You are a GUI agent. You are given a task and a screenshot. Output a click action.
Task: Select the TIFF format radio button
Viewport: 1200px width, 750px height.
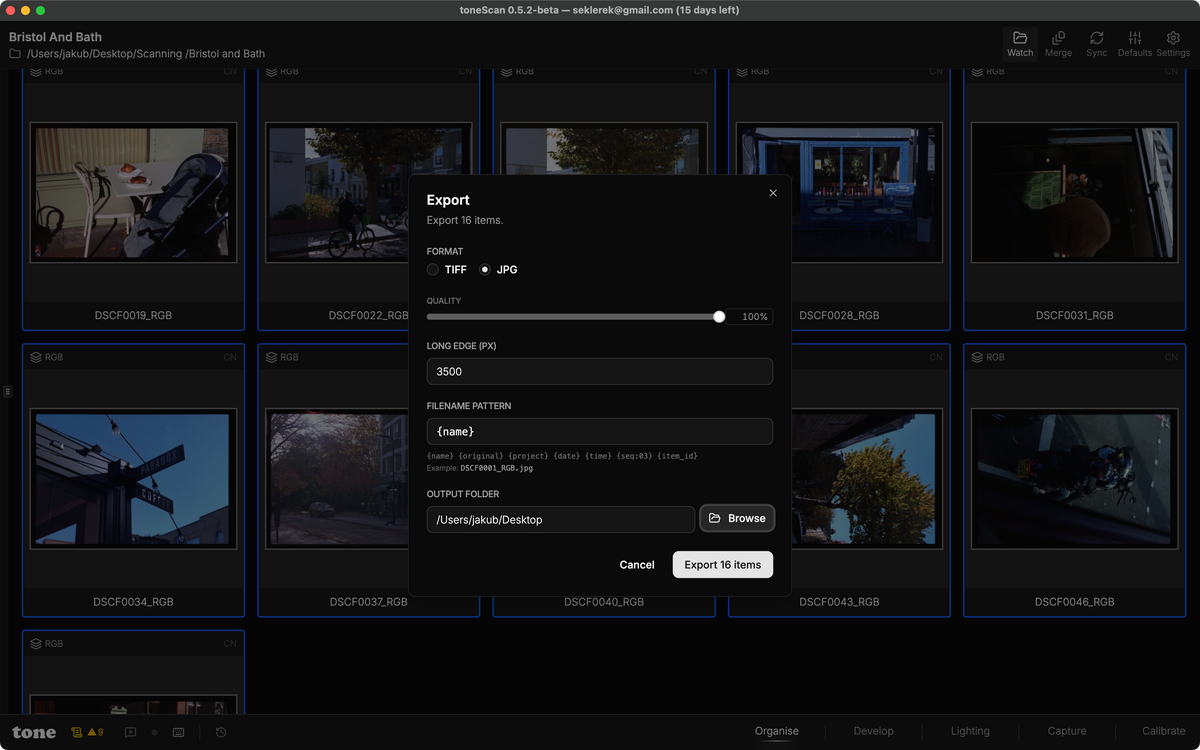[433, 270]
